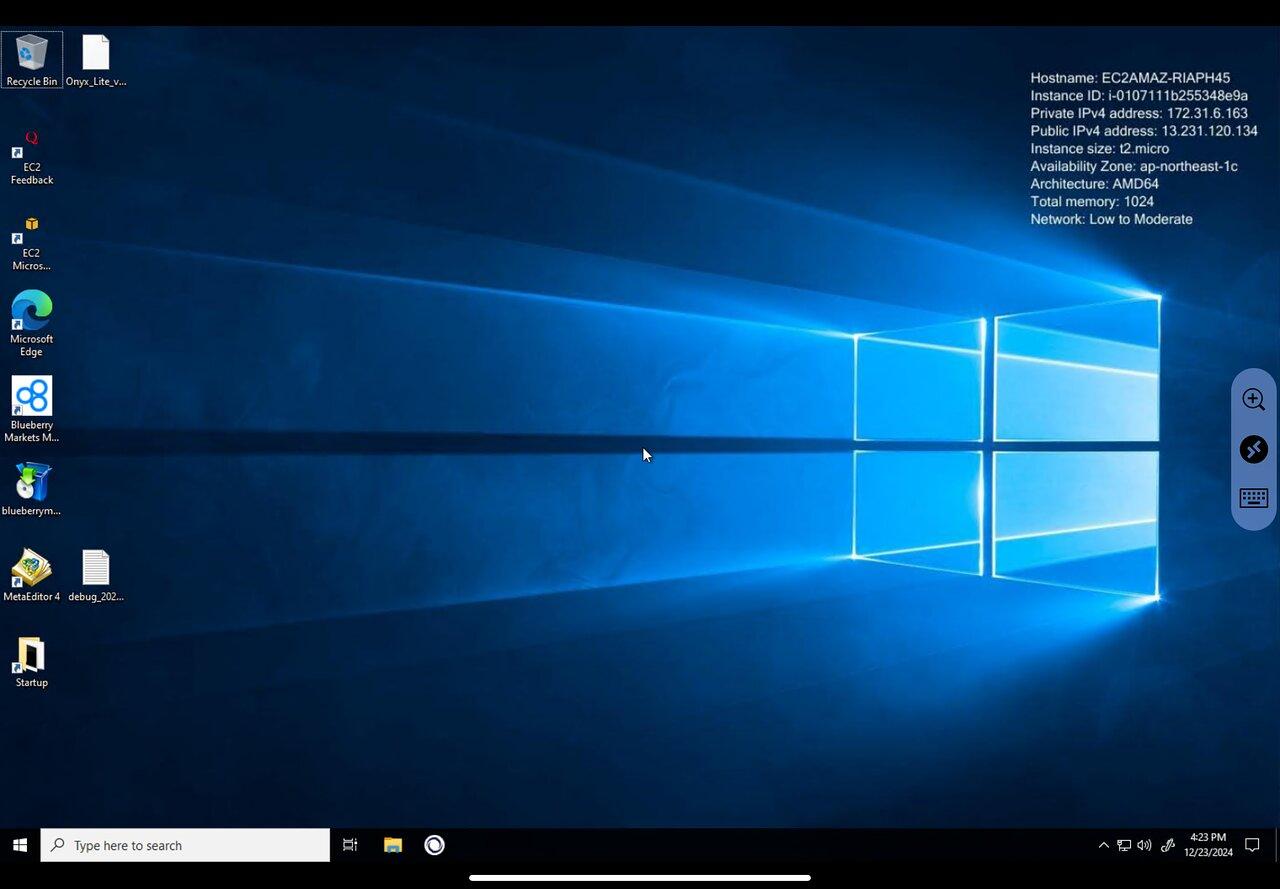Open the circular app pinned on taskbar
Viewport: 1280px width, 889px height.
click(x=434, y=845)
